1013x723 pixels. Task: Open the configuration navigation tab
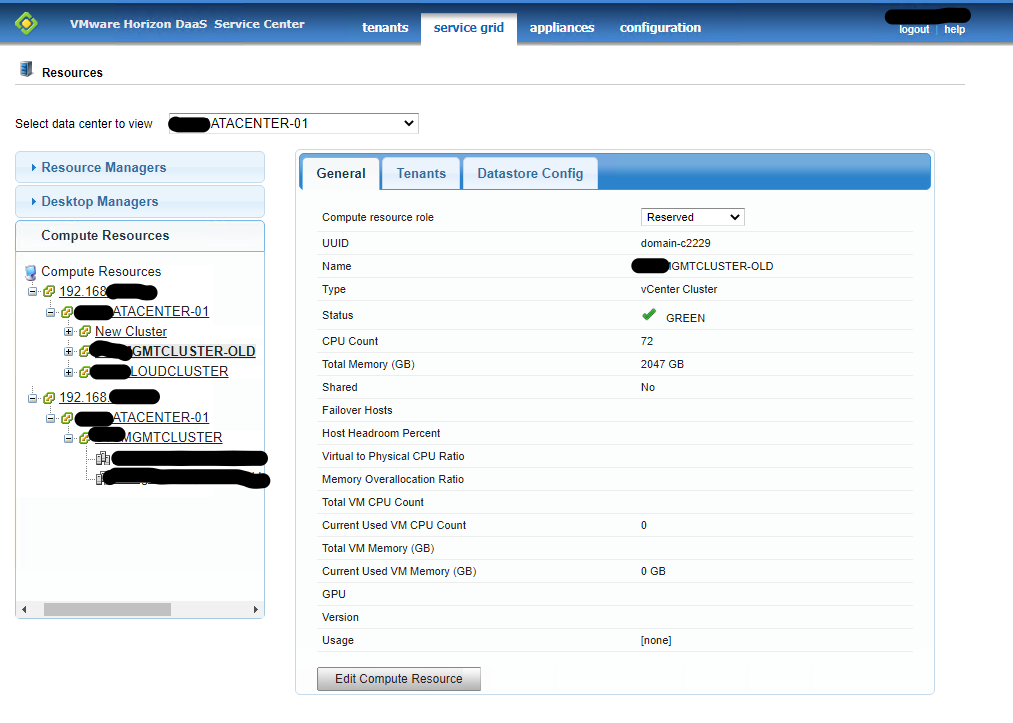pyautogui.click(x=660, y=28)
